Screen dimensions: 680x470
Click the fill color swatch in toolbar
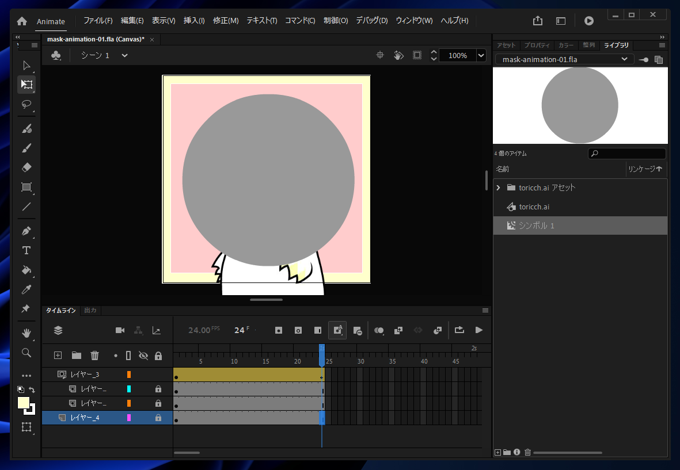pyautogui.click(x=23, y=403)
